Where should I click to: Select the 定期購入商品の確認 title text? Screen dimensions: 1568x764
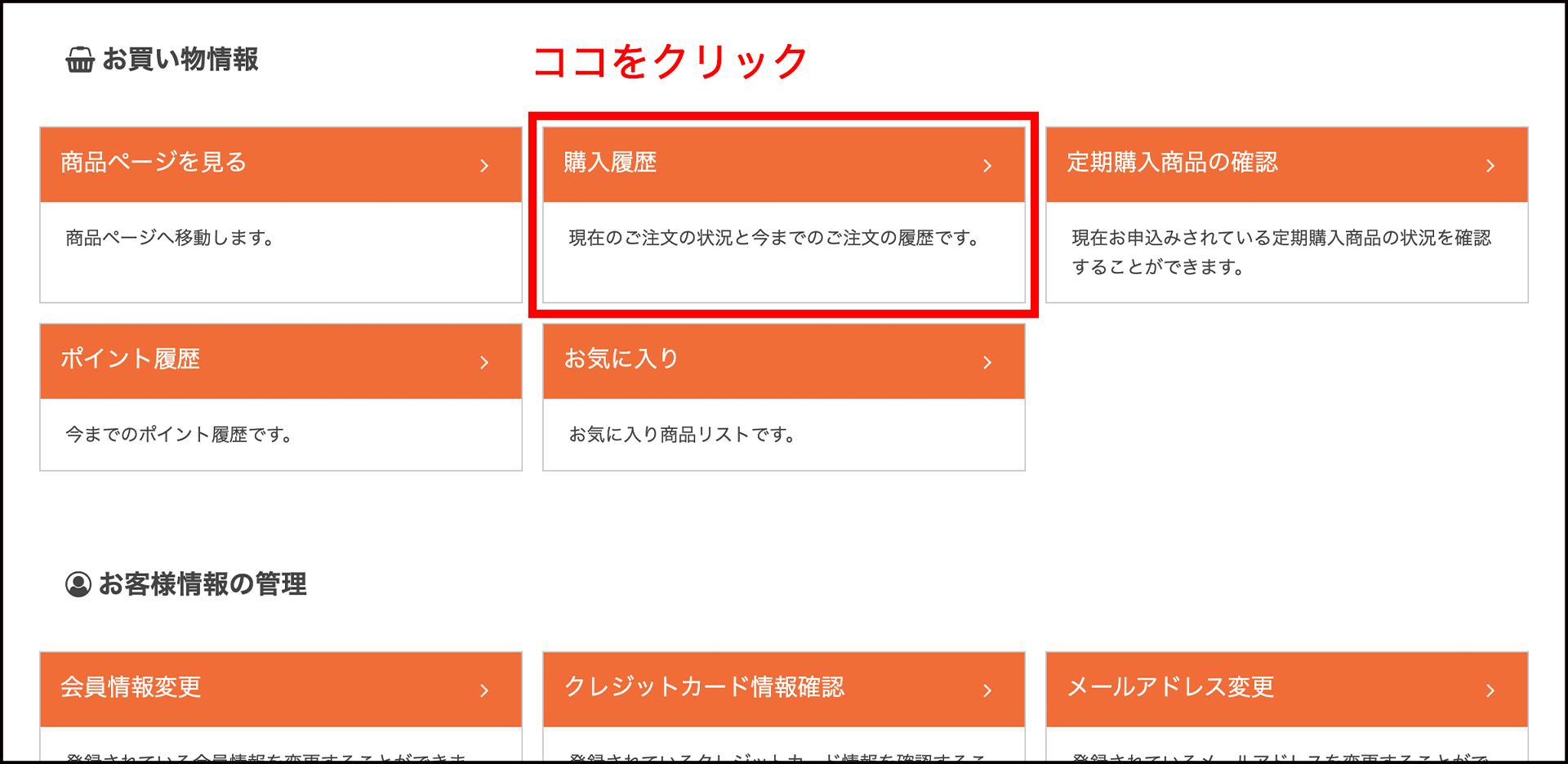1172,163
